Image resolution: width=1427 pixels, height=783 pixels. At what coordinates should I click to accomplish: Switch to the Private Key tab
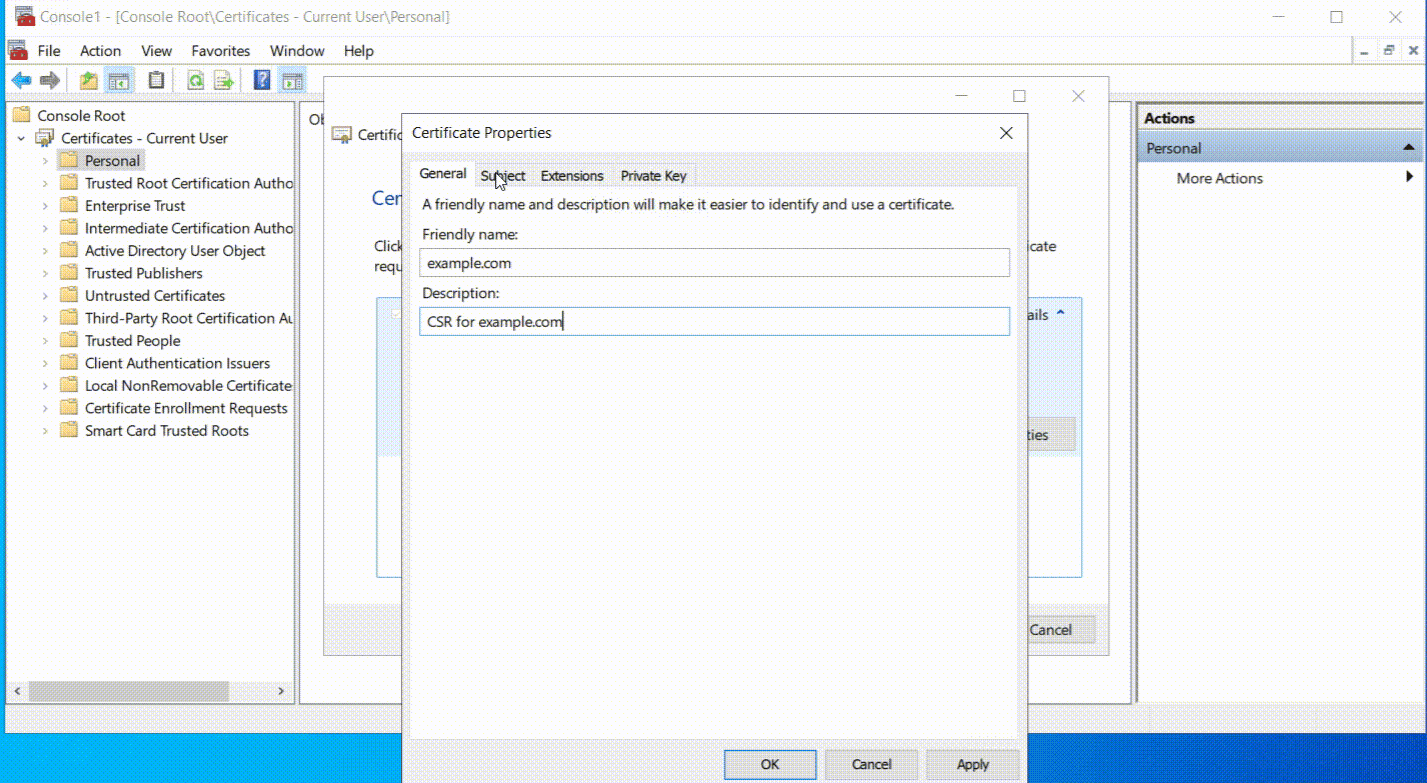[x=653, y=175]
